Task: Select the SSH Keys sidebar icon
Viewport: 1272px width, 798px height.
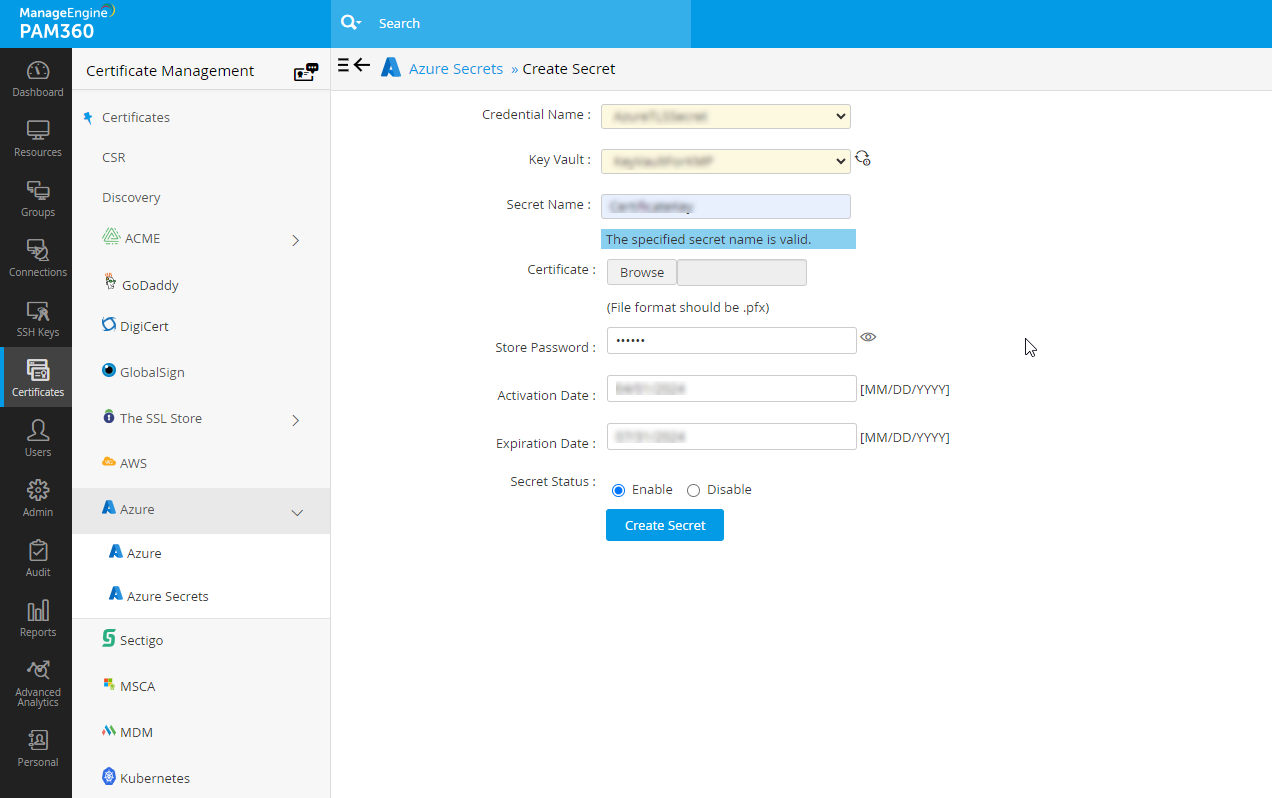Action: 37,320
